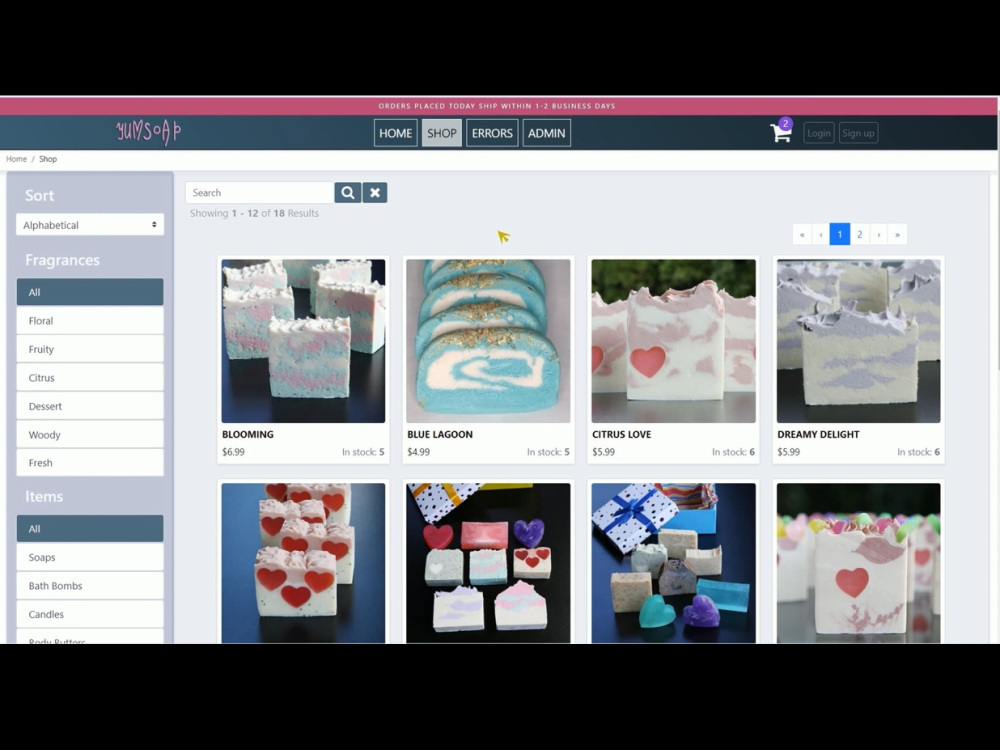Click the $4.99 price of Blue Lagoon
The image size is (1000, 750).
[x=418, y=452]
